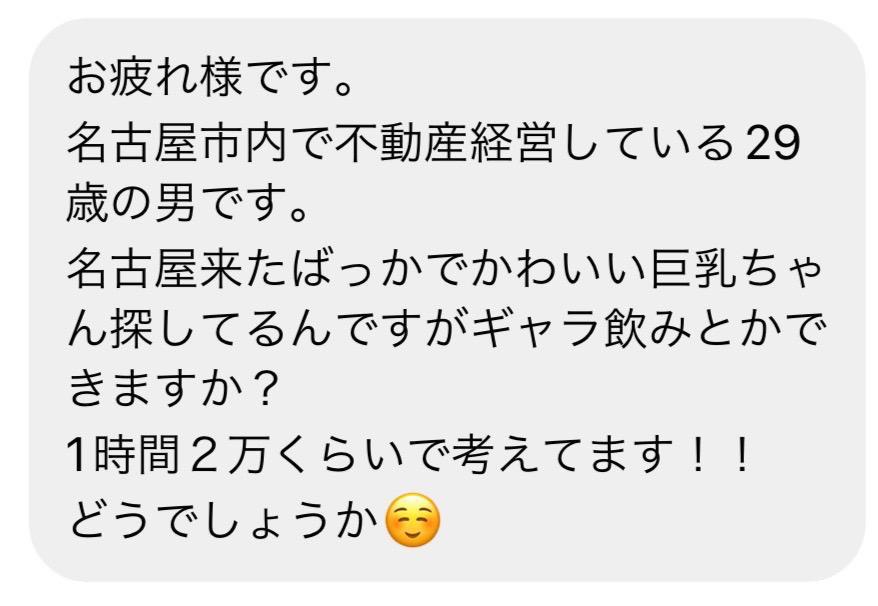This screenshot has height=606, width=878.
Task: Click the word 不動産経営
Action: pos(446,142)
